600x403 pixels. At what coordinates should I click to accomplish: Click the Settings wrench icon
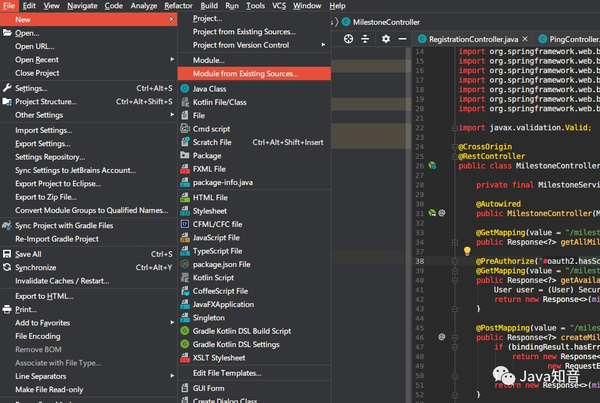pyautogui.click(x=7, y=88)
